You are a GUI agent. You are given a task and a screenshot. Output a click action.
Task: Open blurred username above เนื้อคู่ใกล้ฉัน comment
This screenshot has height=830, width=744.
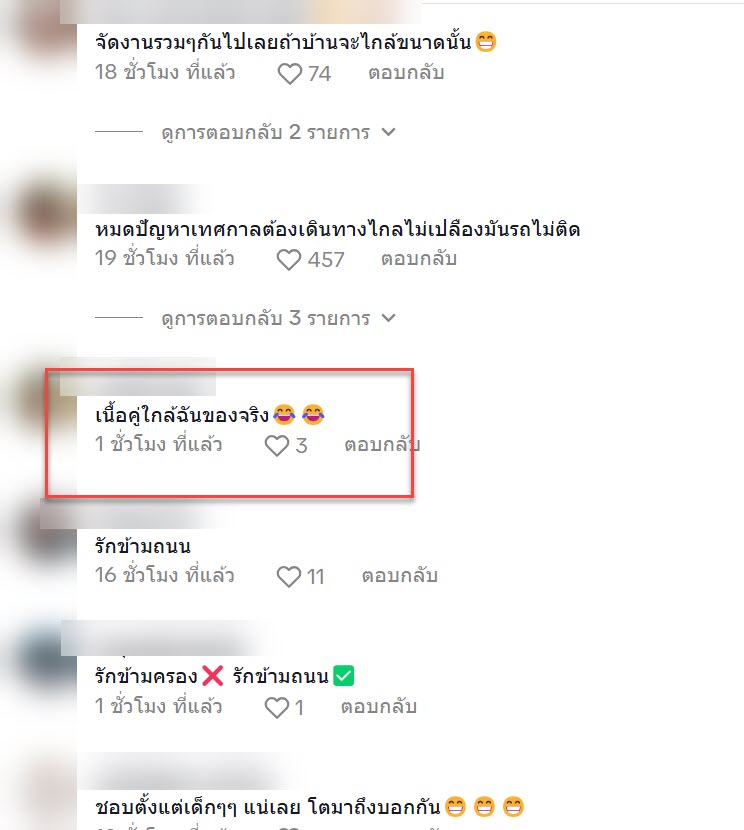(138, 377)
